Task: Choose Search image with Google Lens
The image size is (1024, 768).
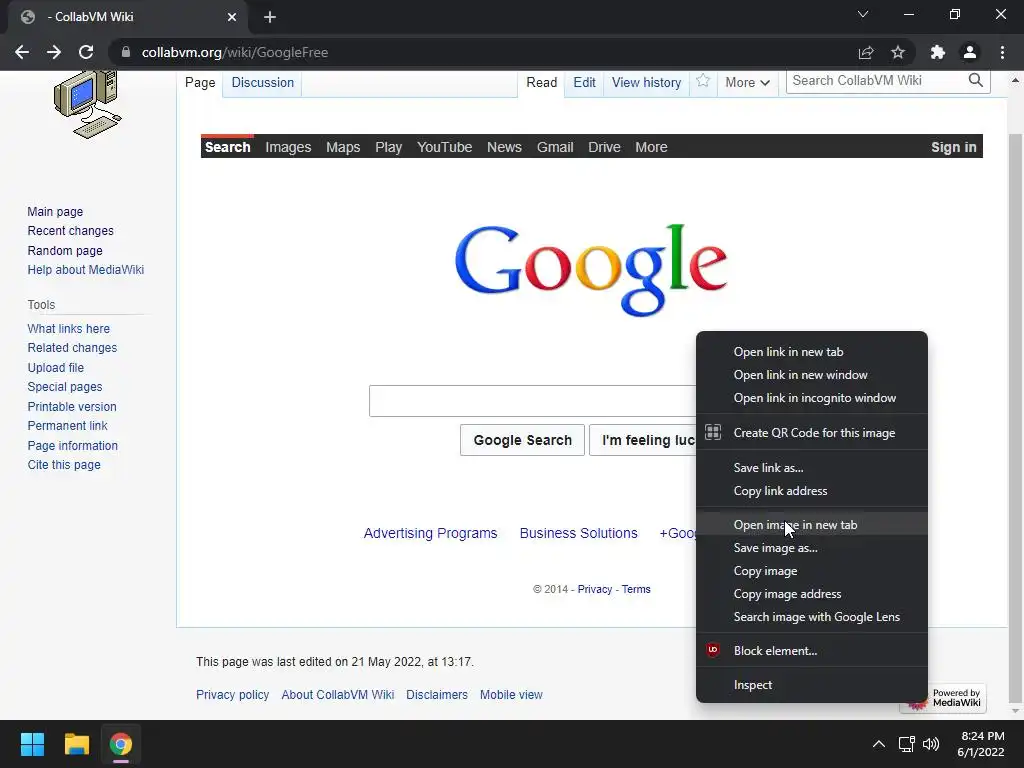Action: tap(812, 616)
